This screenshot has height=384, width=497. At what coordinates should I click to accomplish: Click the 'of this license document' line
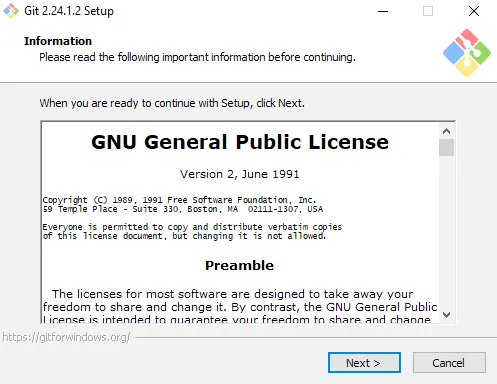(184, 236)
